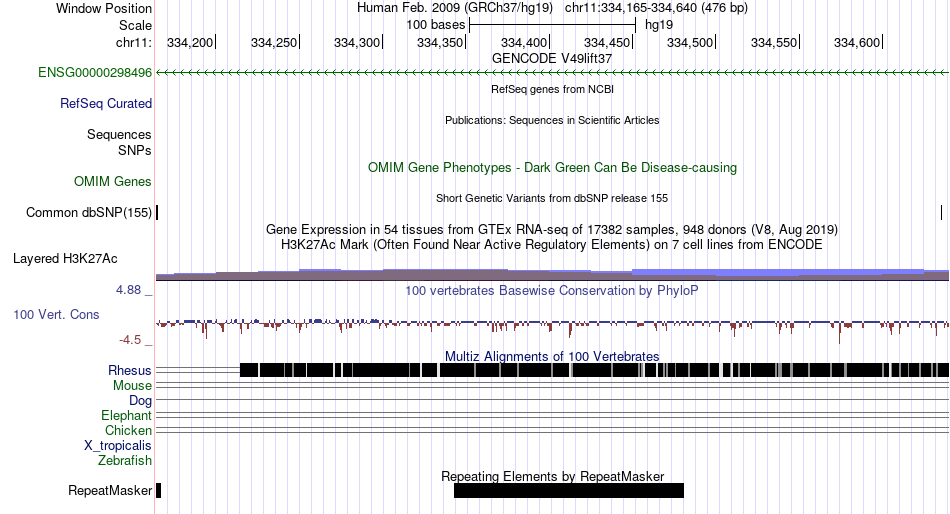
Task: Click the RepeatMasker track label
Action: (x=110, y=490)
